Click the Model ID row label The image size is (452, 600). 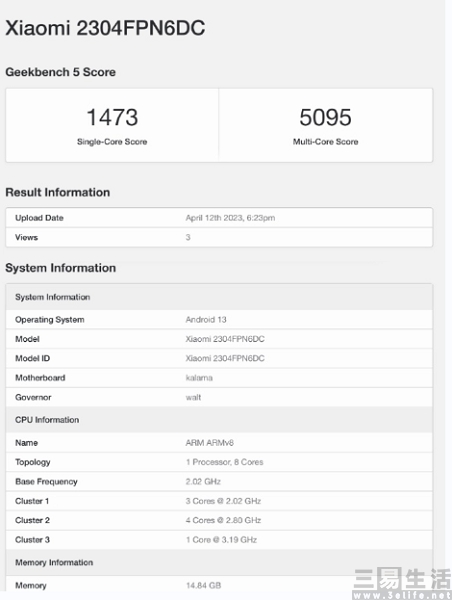pyautogui.click(x=33, y=358)
